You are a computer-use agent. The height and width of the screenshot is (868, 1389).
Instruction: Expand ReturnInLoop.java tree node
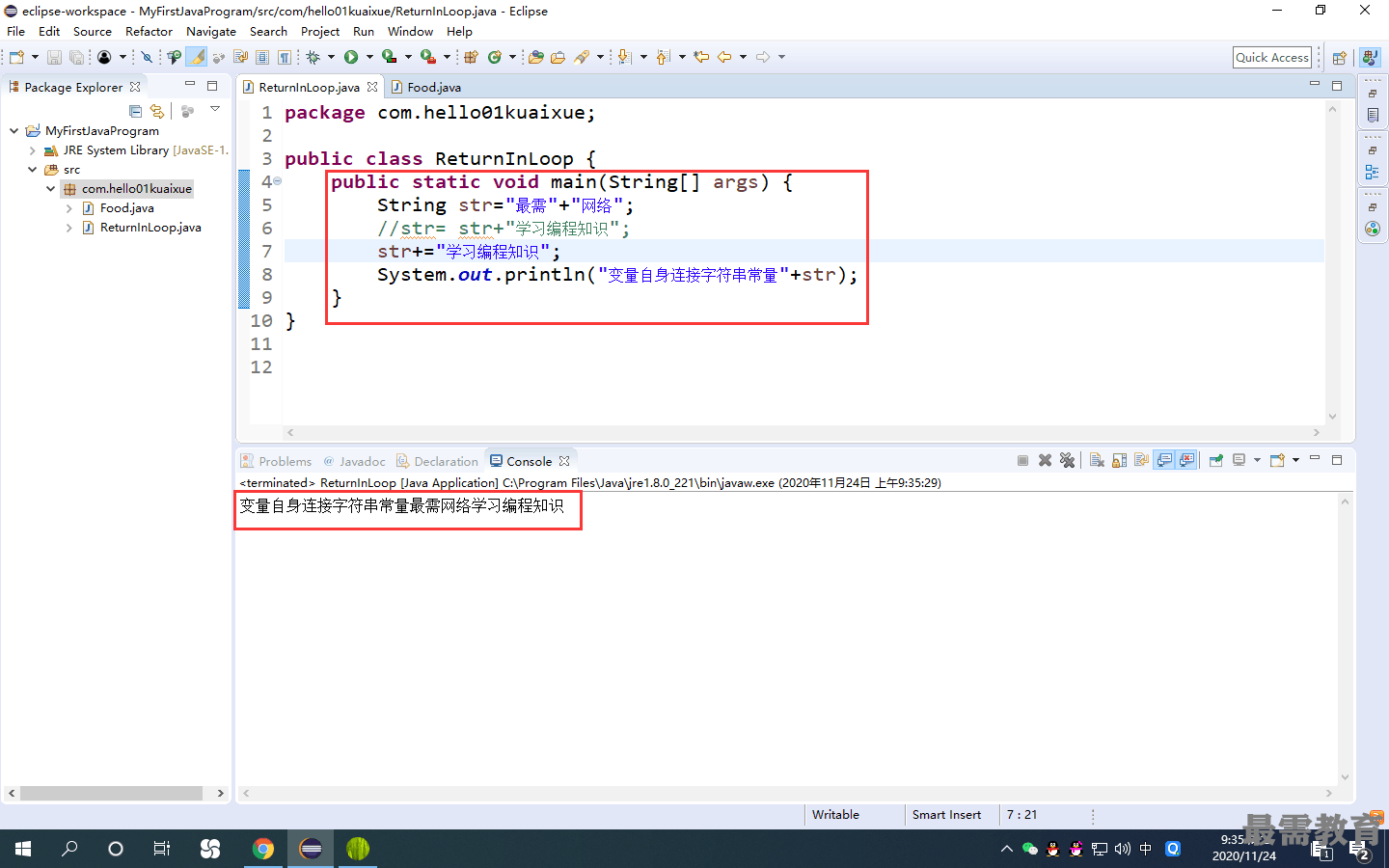pos(68,228)
